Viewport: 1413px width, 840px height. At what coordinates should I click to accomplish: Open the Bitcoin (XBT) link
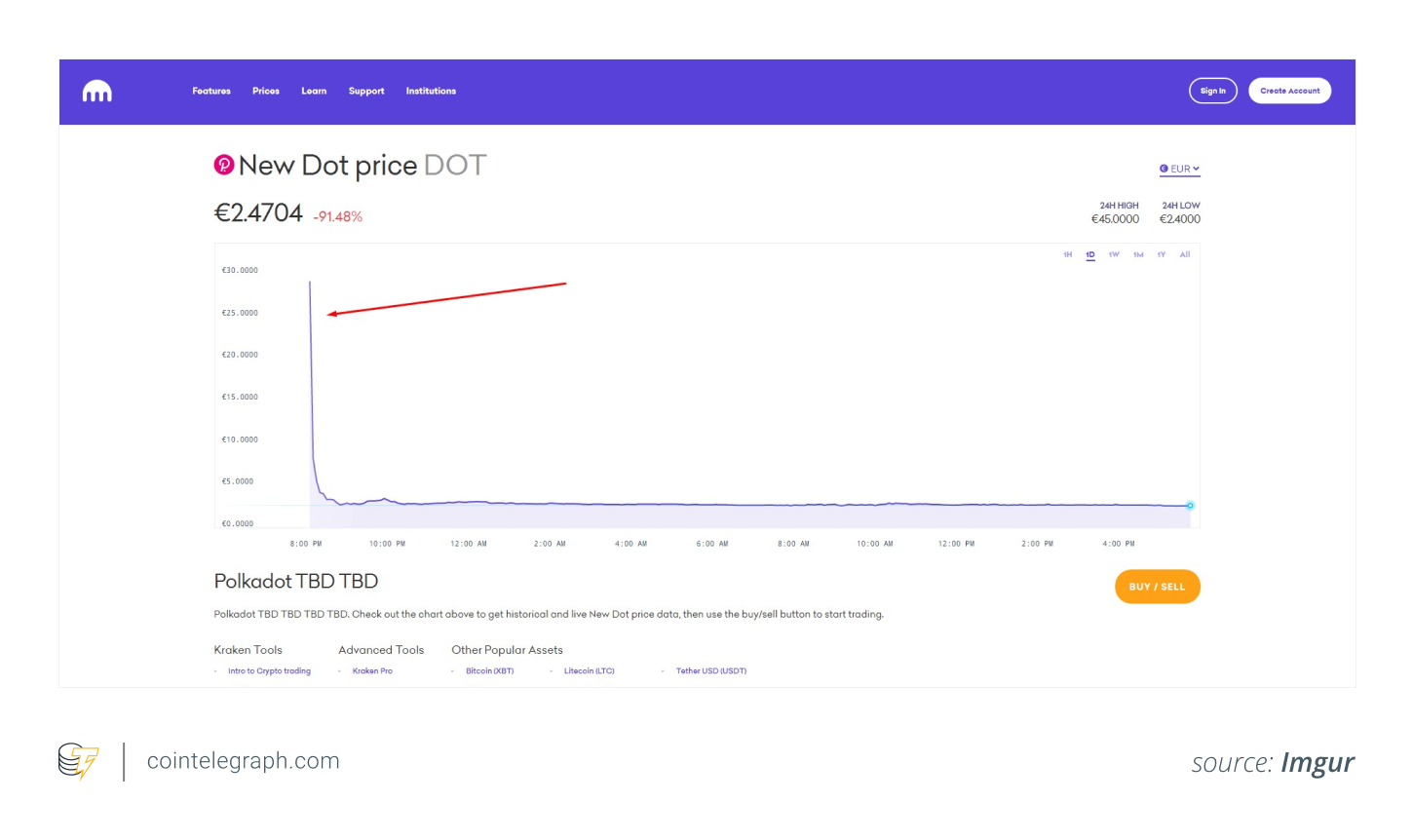coord(489,671)
